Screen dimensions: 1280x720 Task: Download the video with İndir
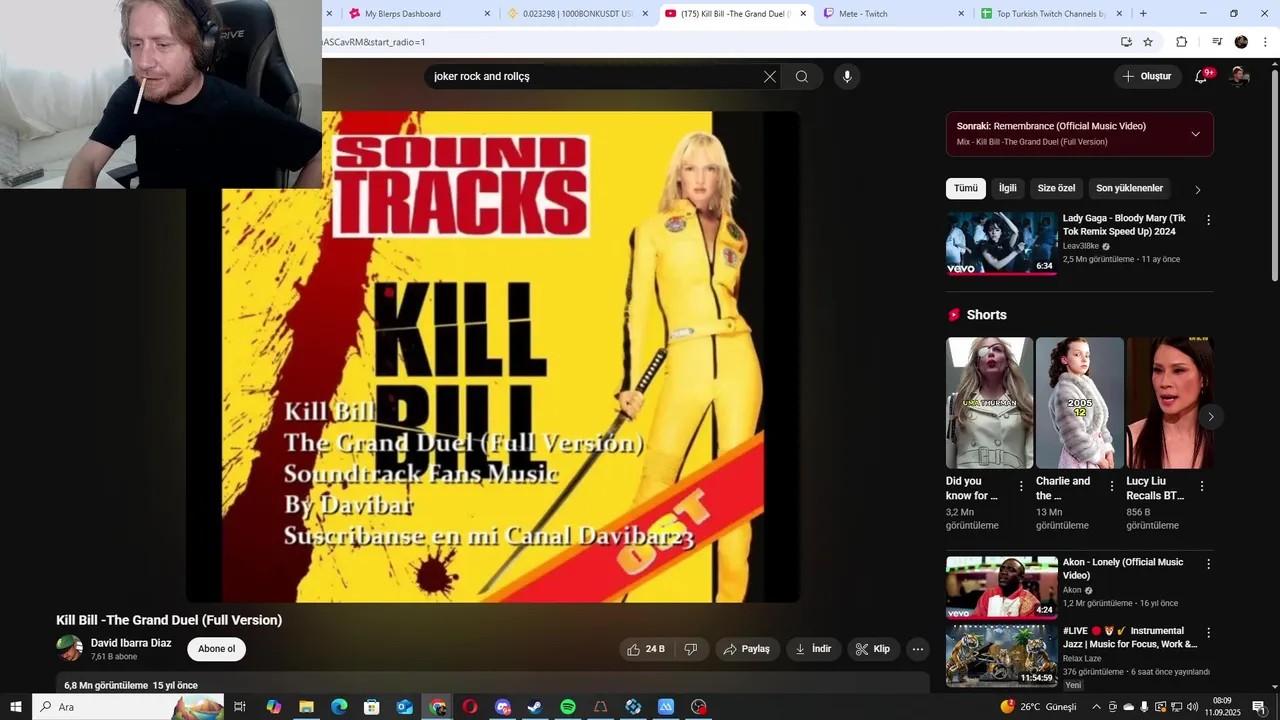[x=813, y=649]
